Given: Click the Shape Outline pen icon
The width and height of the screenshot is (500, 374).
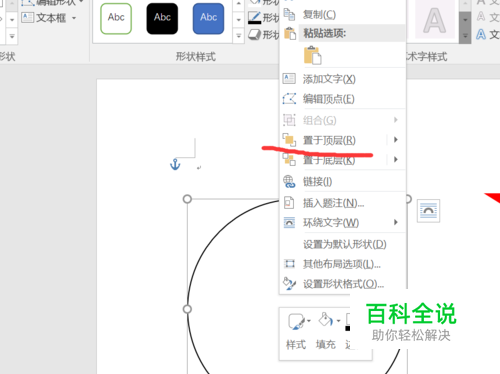Looking at the screenshot, I should point(255,18).
